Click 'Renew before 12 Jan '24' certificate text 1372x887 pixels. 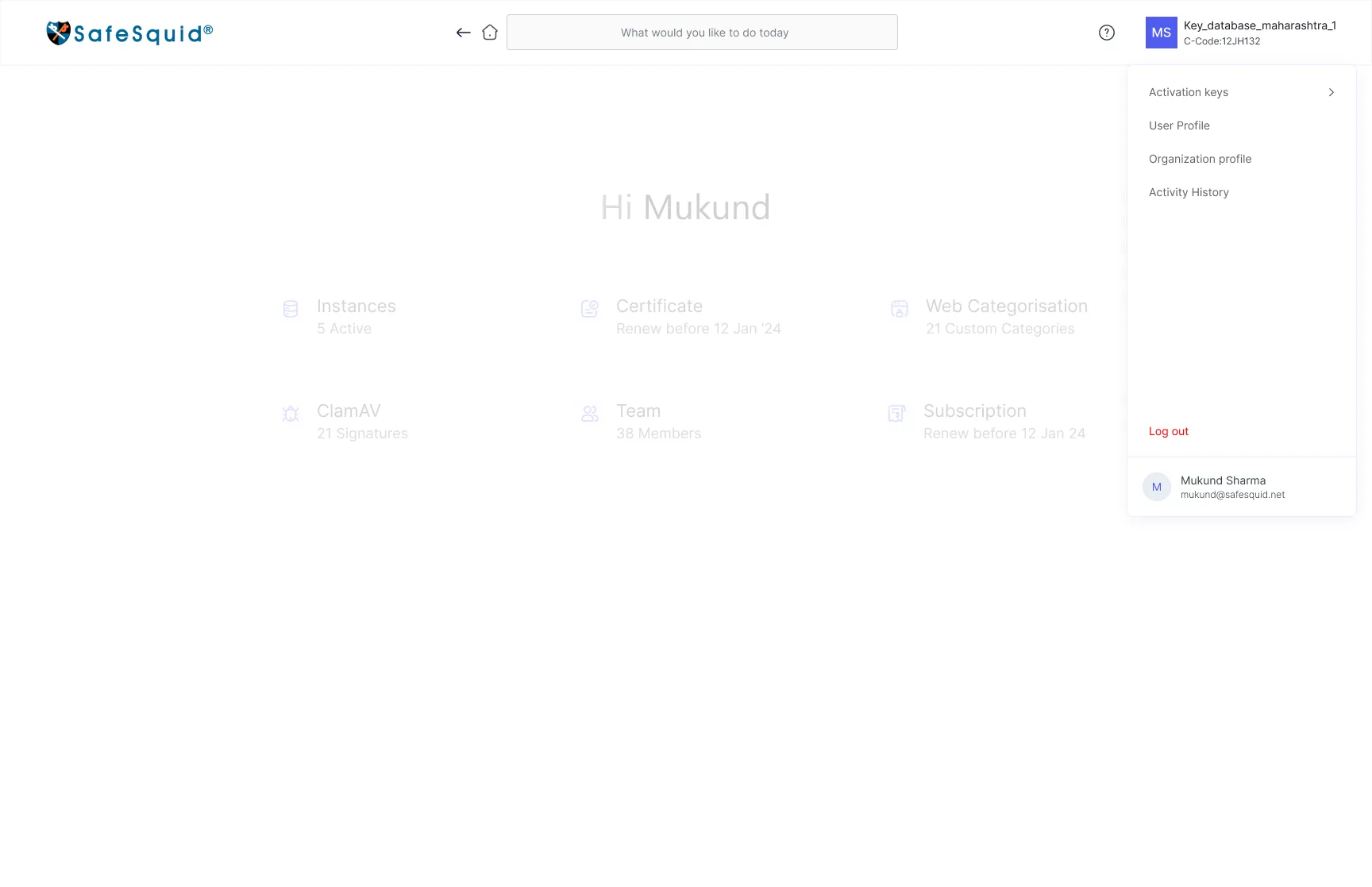click(699, 329)
